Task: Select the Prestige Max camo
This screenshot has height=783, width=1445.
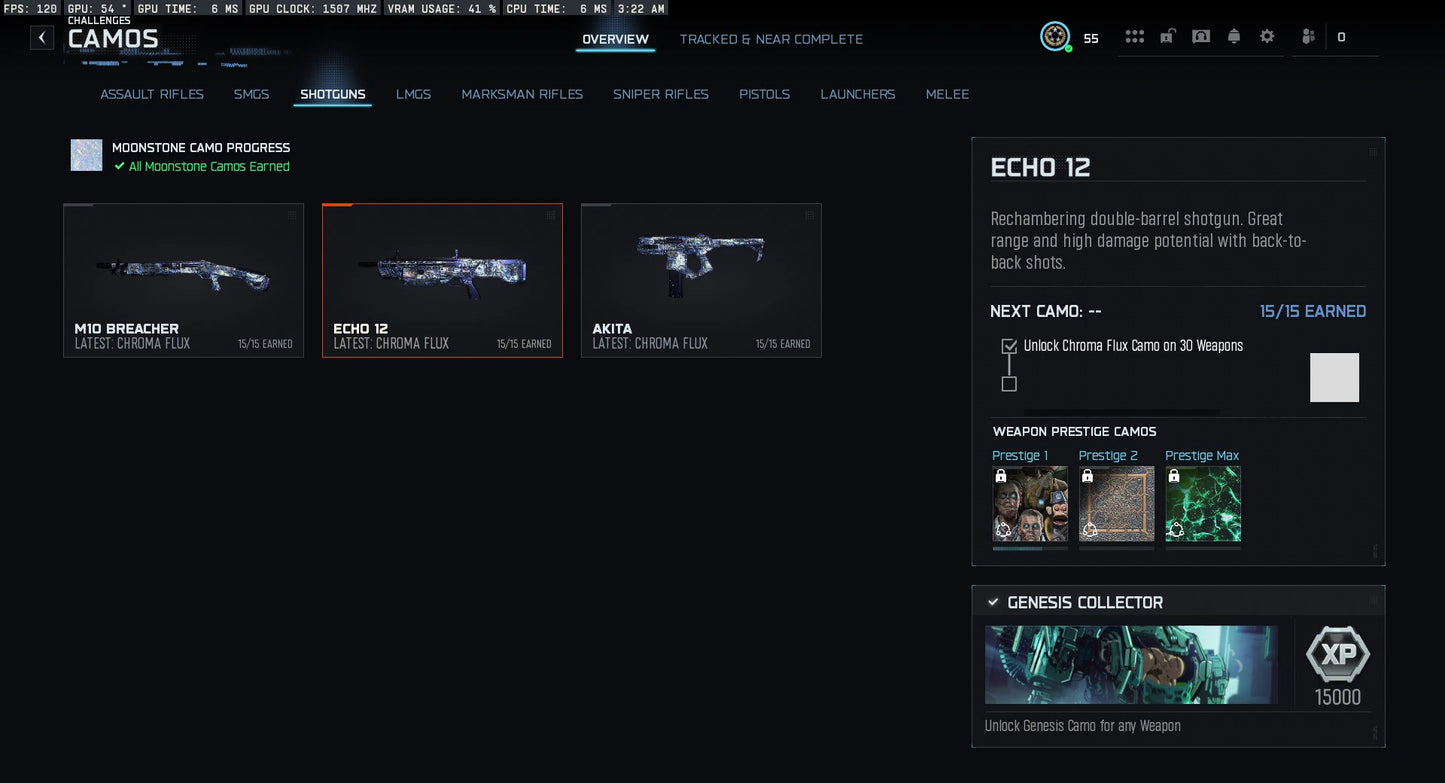Action: tap(1203, 505)
